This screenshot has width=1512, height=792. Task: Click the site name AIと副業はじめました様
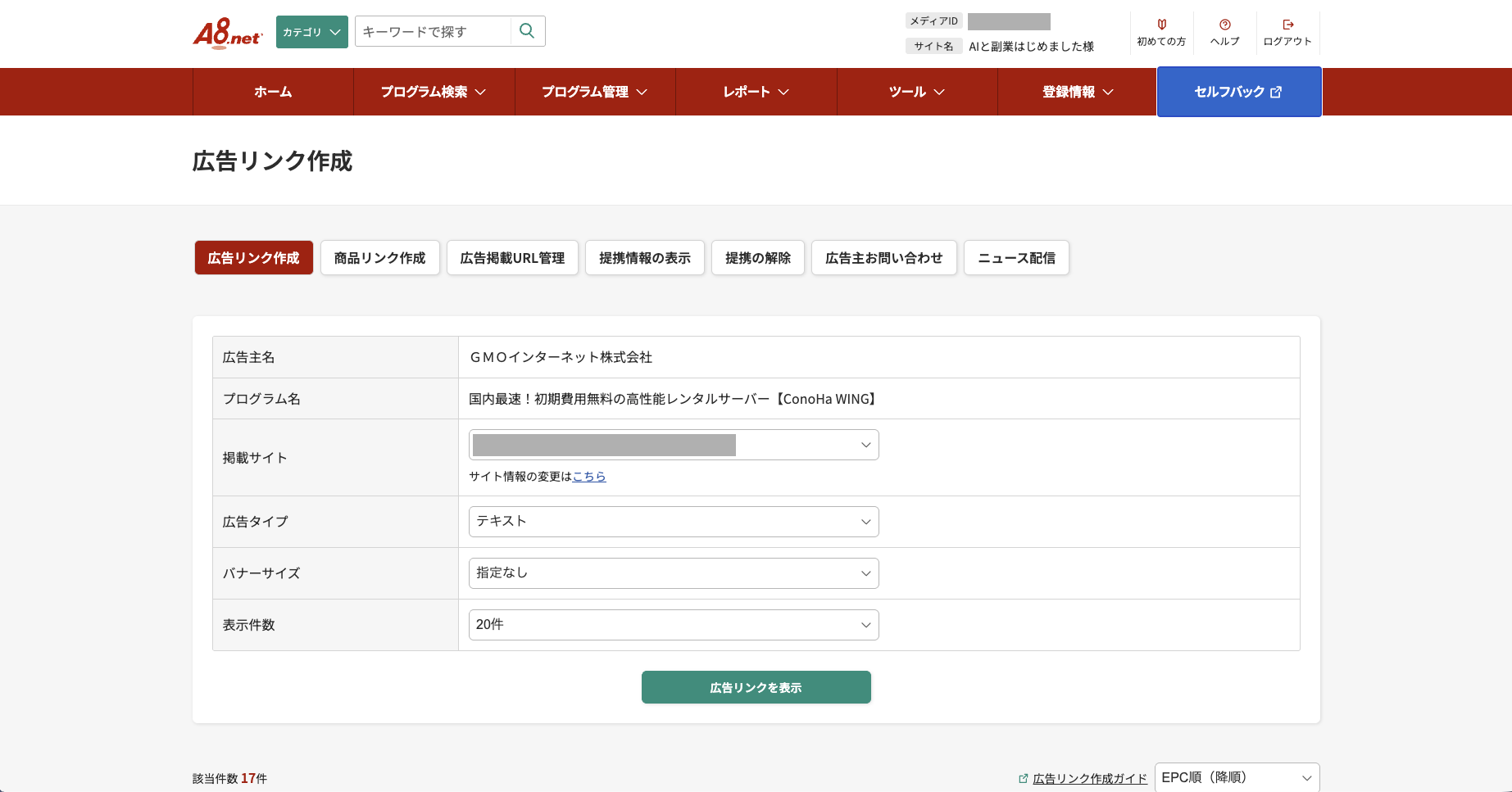click(x=1032, y=46)
